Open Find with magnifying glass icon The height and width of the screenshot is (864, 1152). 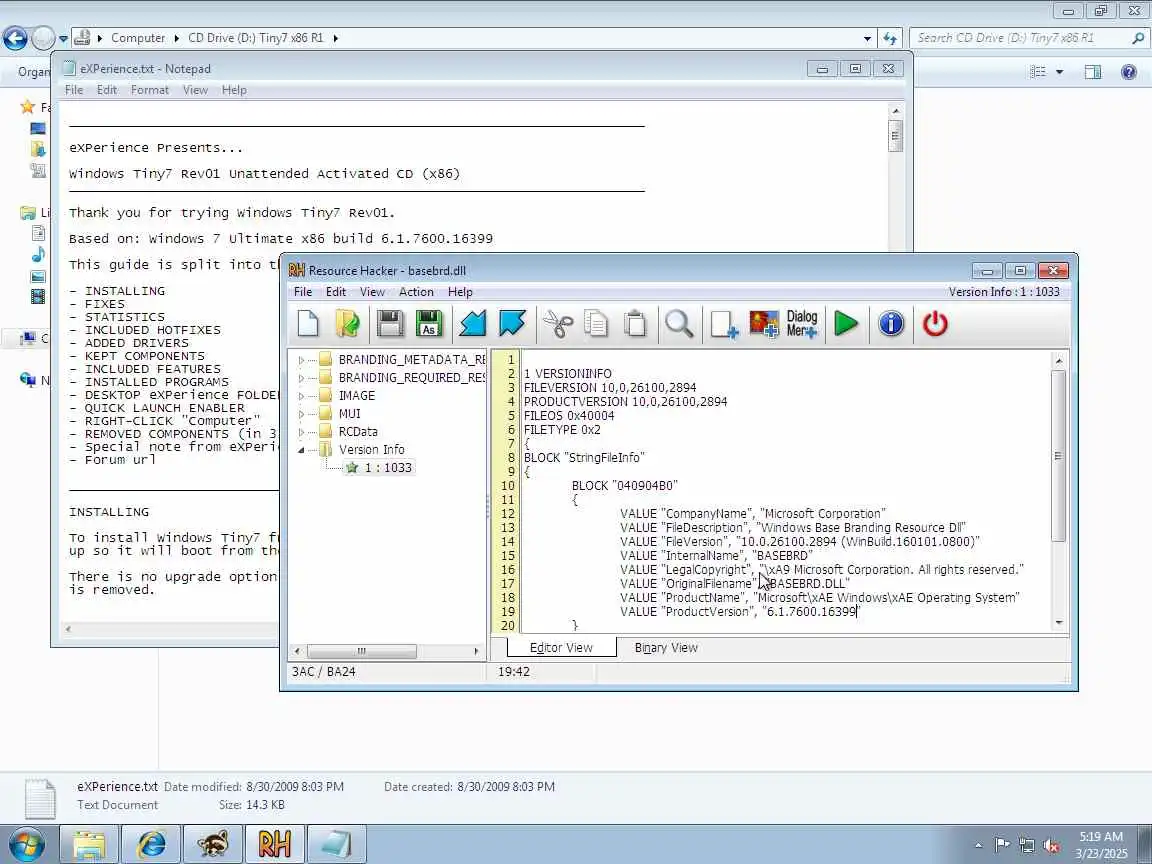(x=679, y=324)
